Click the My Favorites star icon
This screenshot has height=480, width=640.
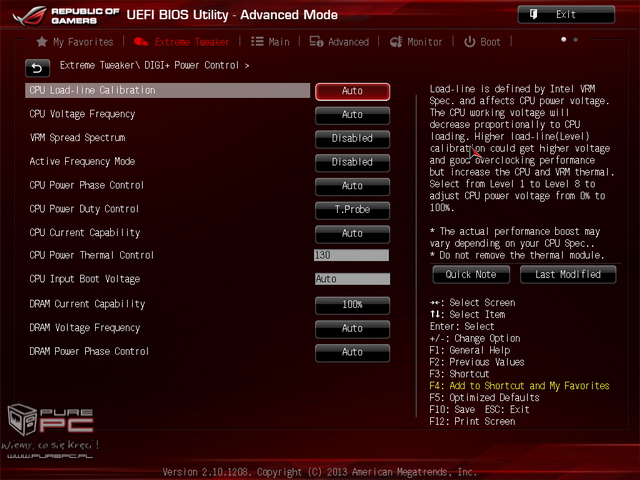(42, 42)
